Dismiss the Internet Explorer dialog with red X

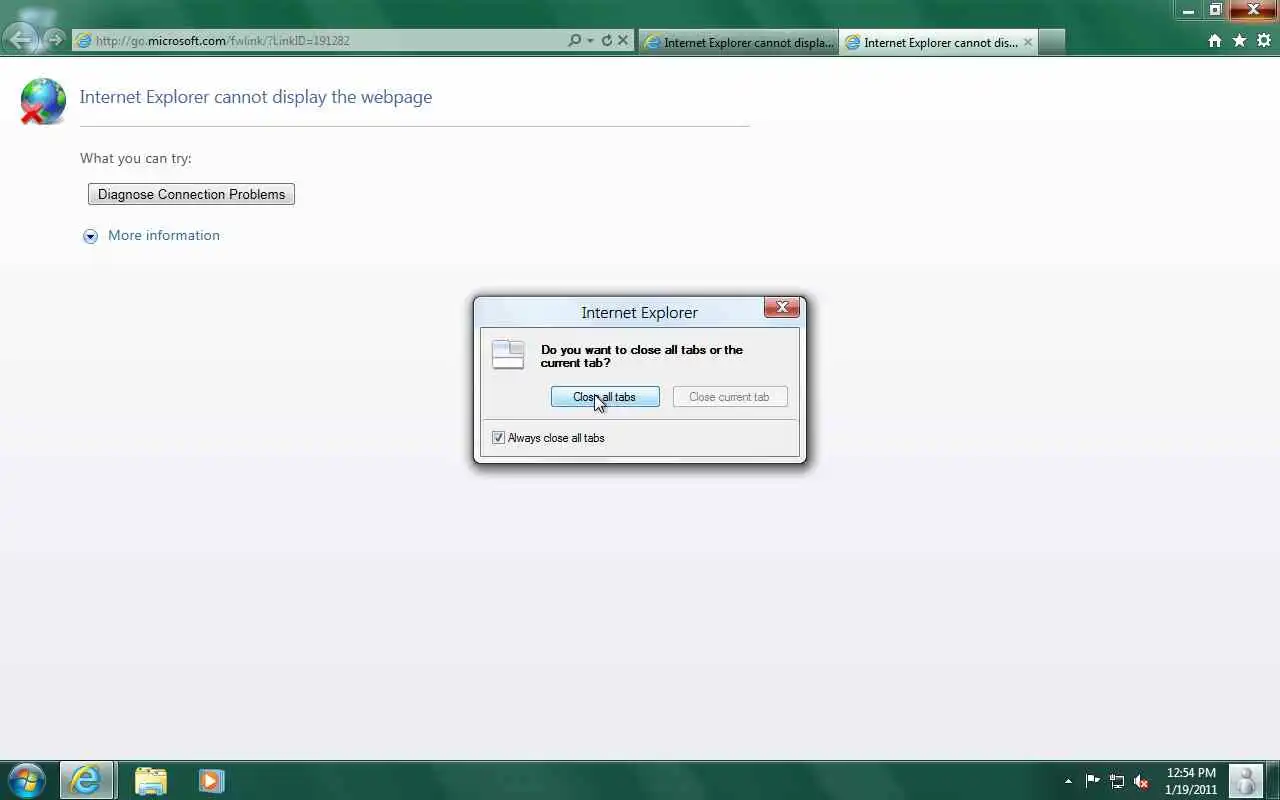[782, 307]
